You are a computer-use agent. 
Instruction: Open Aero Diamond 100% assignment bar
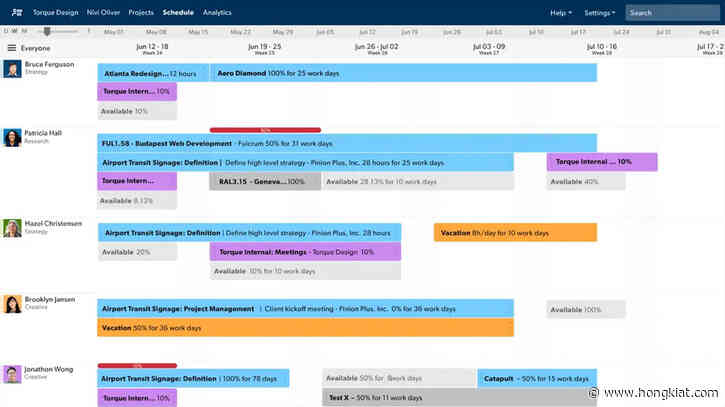[x=404, y=73]
